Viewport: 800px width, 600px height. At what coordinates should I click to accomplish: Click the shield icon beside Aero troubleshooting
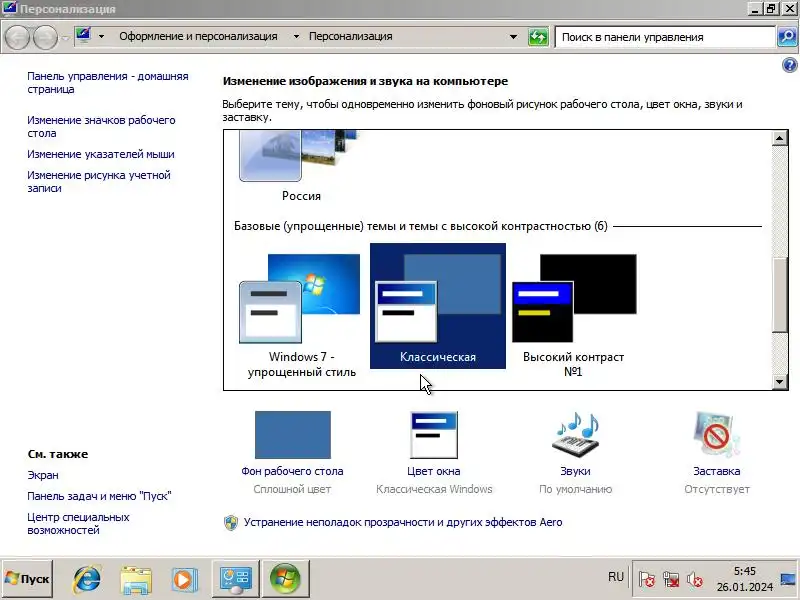pyautogui.click(x=231, y=523)
